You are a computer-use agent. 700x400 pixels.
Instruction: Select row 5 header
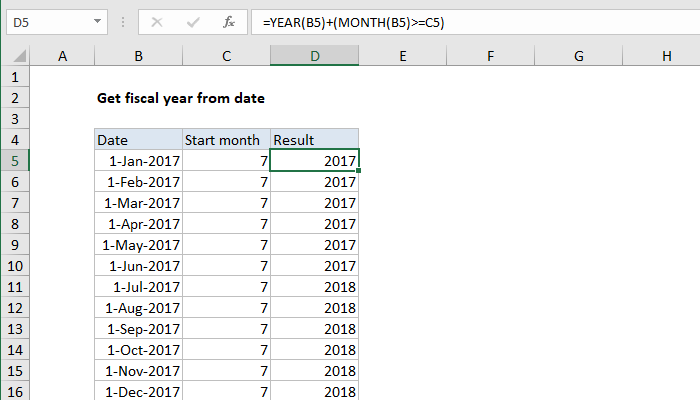pyautogui.click(x=15, y=160)
